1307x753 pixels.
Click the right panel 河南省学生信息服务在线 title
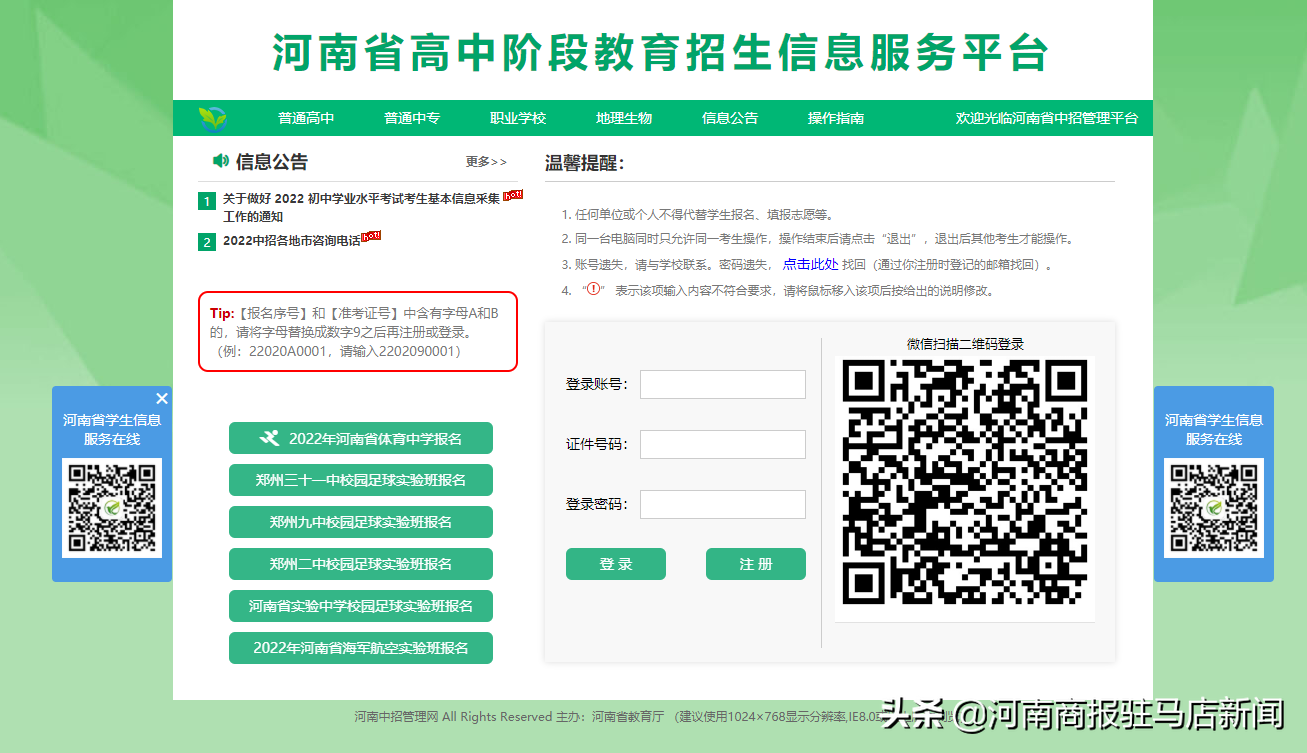tap(1214, 429)
